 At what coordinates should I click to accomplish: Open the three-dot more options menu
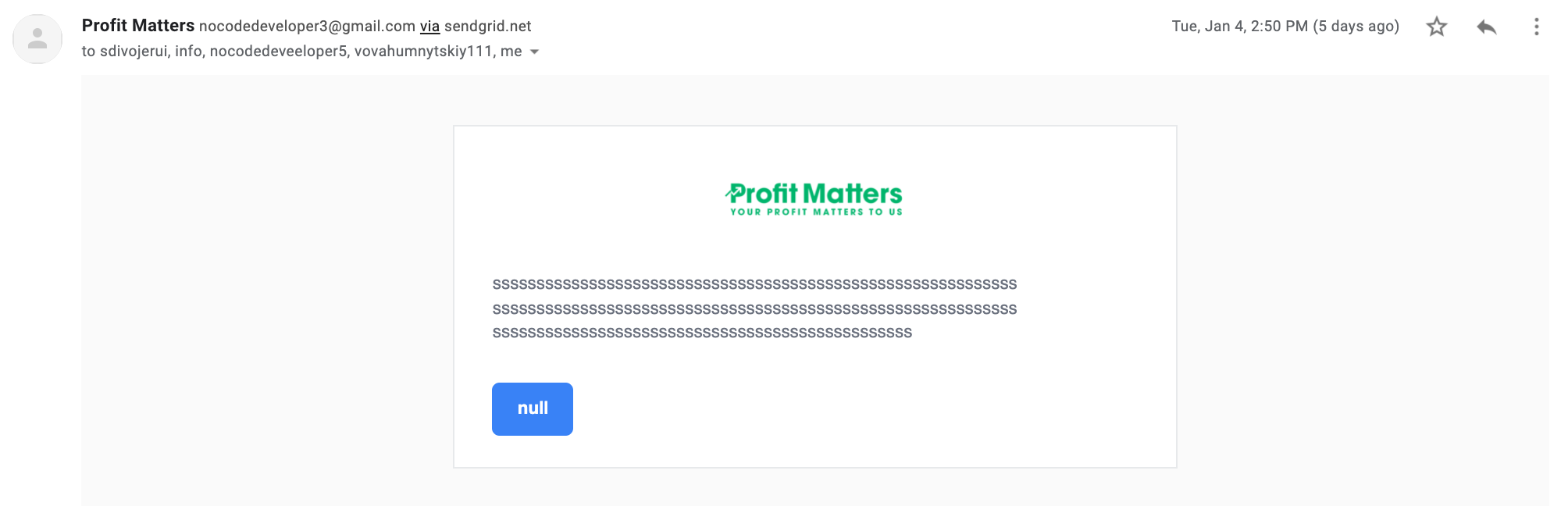tap(1536, 27)
